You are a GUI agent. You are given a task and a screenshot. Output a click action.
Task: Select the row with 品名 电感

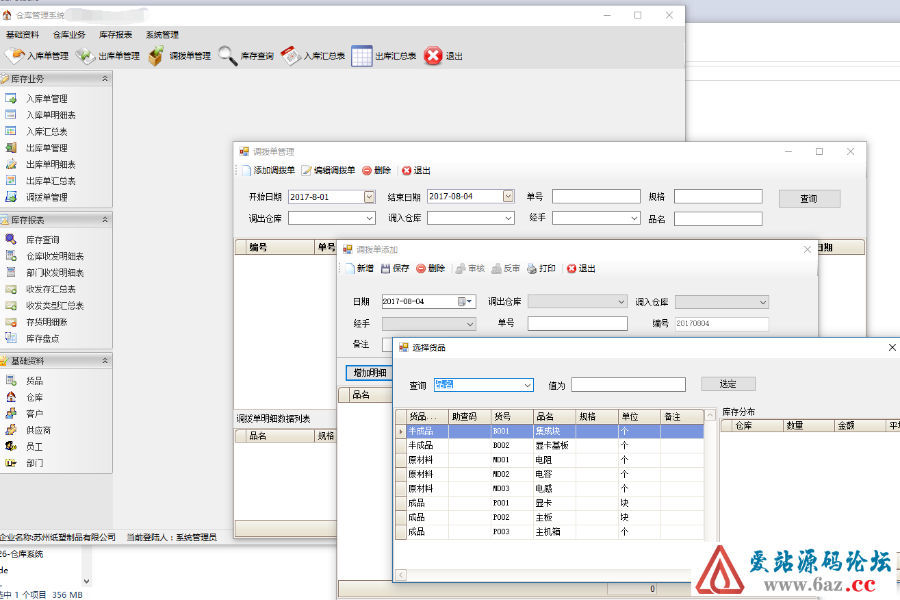(550, 489)
